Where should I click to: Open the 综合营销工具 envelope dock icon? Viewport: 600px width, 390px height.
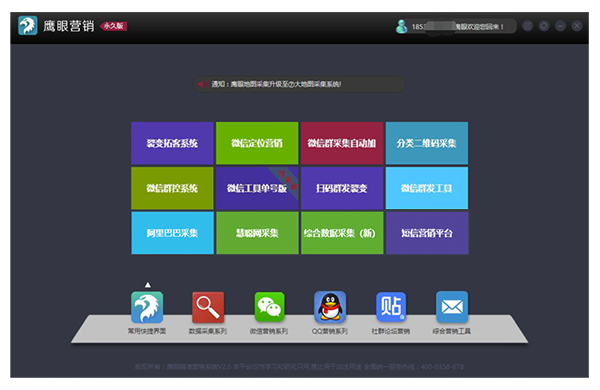[x=452, y=307]
